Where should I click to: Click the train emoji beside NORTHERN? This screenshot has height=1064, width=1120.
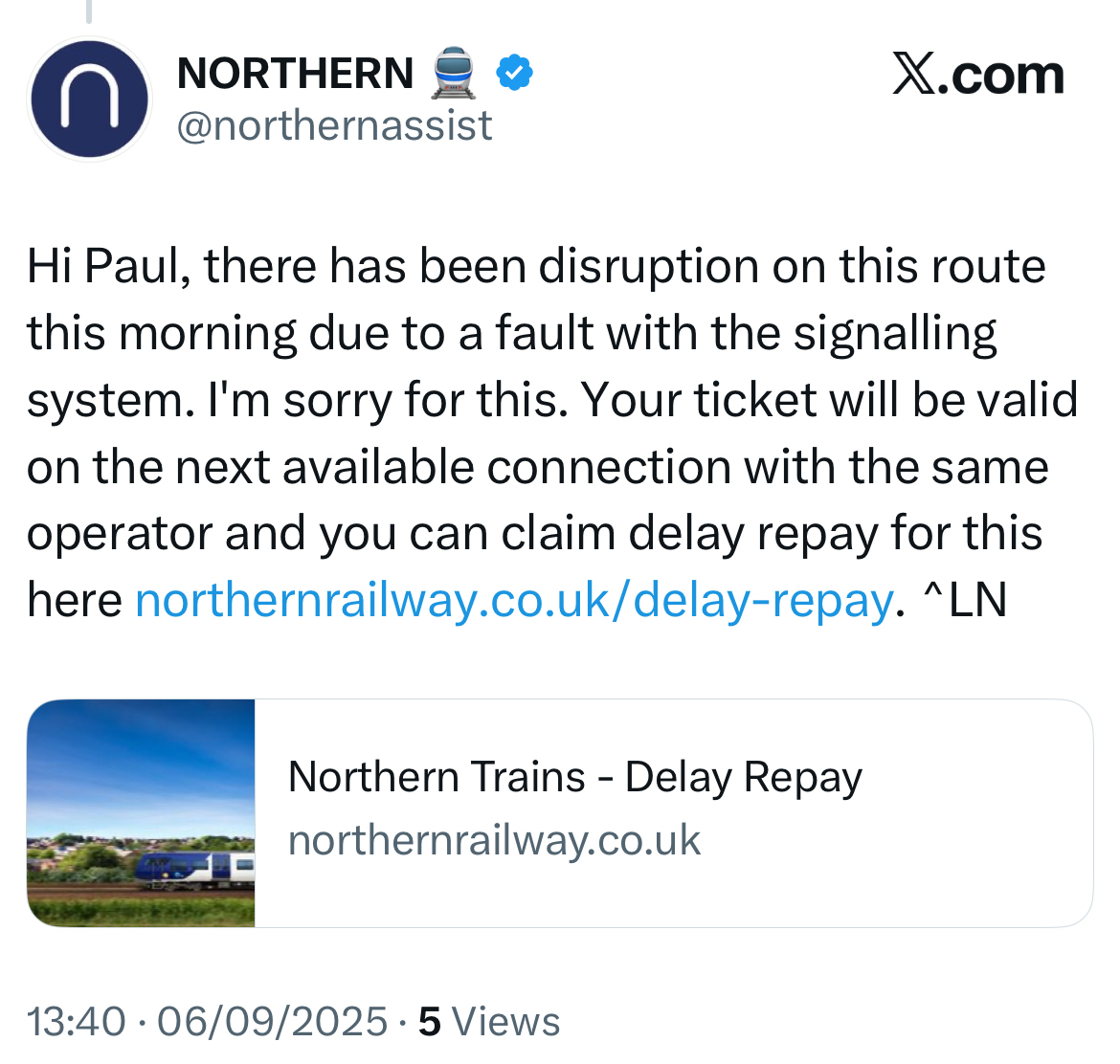click(x=453, y=75)
